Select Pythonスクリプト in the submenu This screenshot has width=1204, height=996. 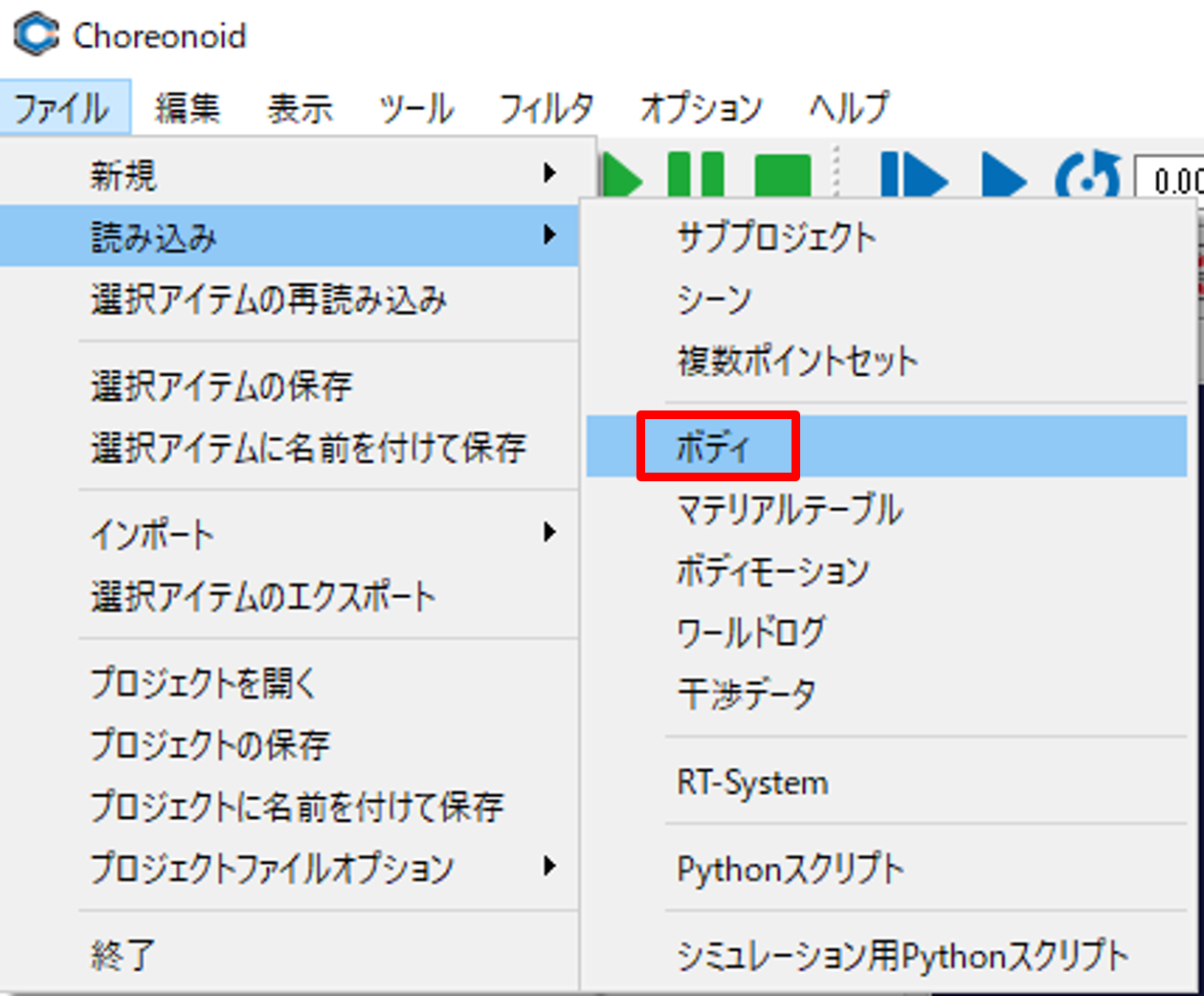[886, 869]
